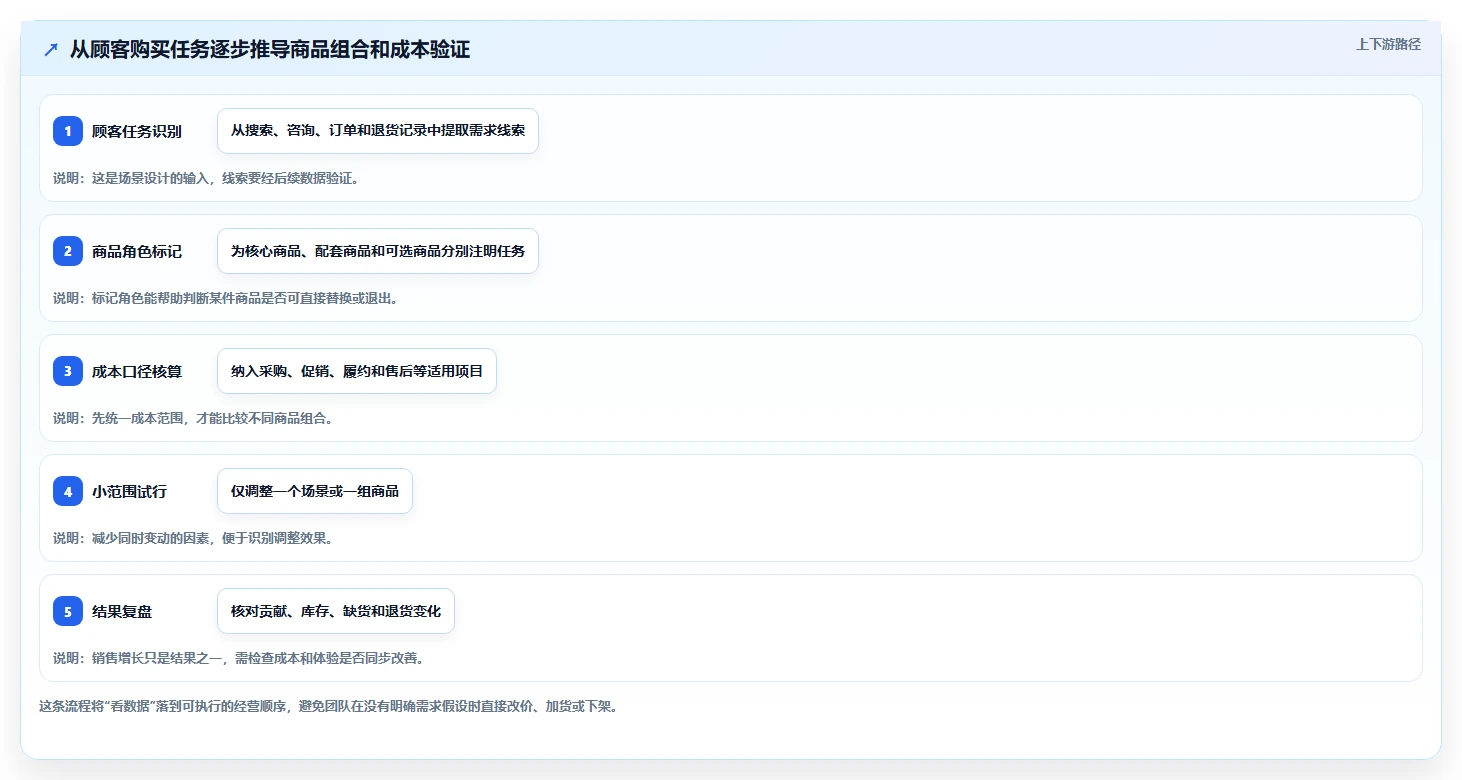Select the 小范围试行 step title

pos(129,491)
